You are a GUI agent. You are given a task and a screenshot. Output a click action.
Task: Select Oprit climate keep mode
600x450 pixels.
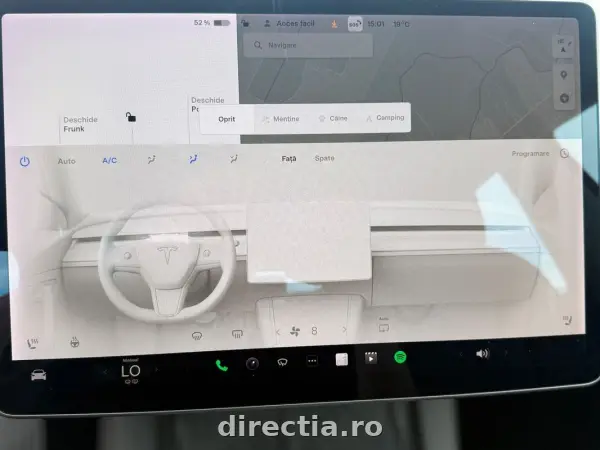pyautogui.click(x=227, y=119)
